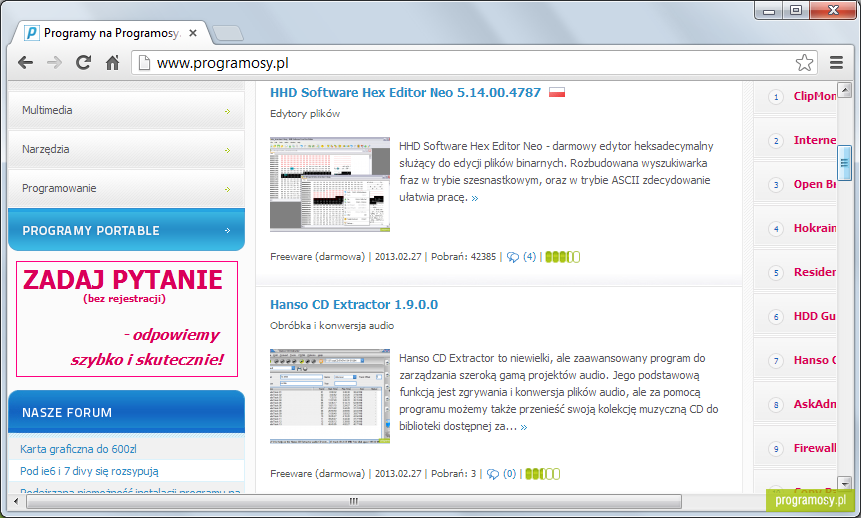
Task: Open Hanso CD Extractor 1.9.0.0 title link
Action: pos(354,304)
